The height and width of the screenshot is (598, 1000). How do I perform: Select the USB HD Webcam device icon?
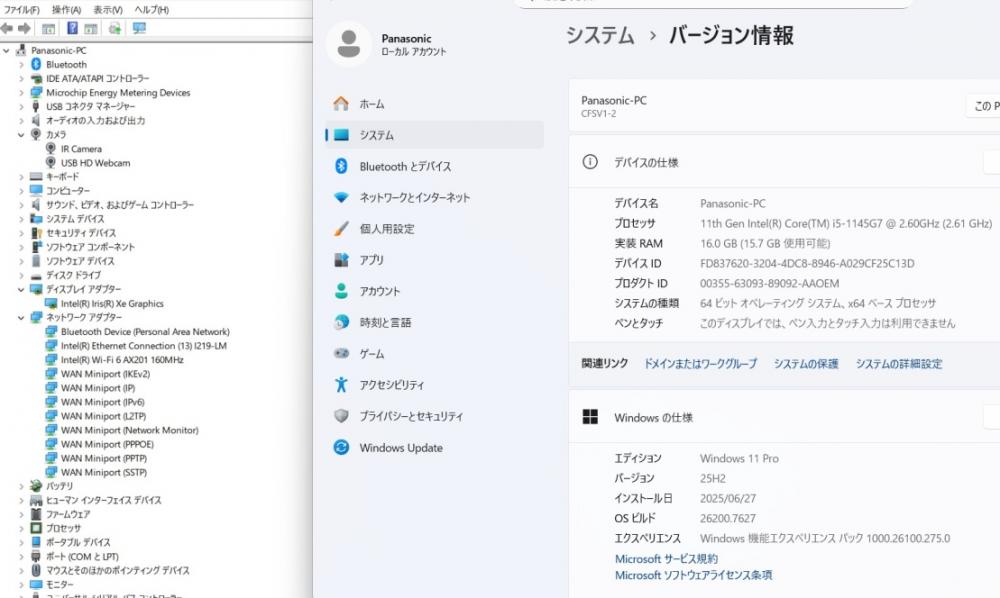(50, 163)
